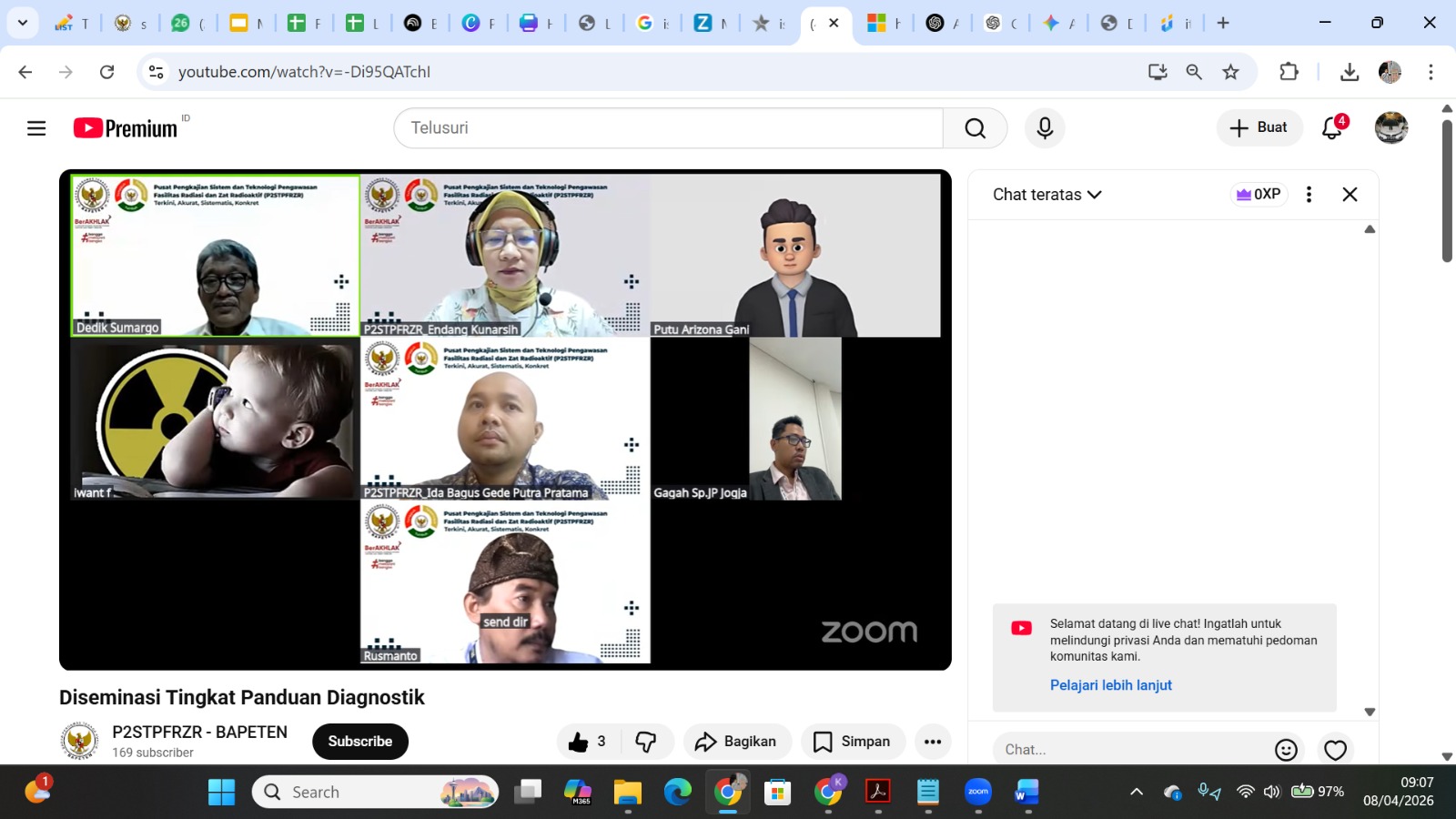
Task: Open the browser tab search dropdown
Action: pos(23,23)
